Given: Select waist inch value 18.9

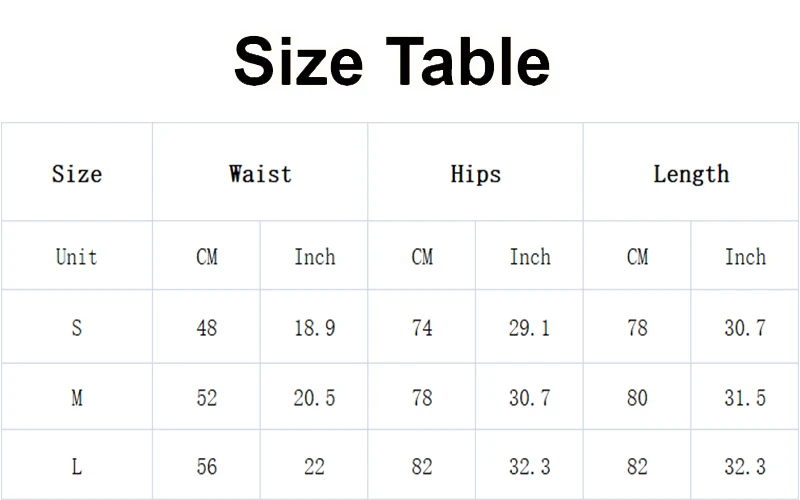Looking at the screenshot, I should (314, 327).
